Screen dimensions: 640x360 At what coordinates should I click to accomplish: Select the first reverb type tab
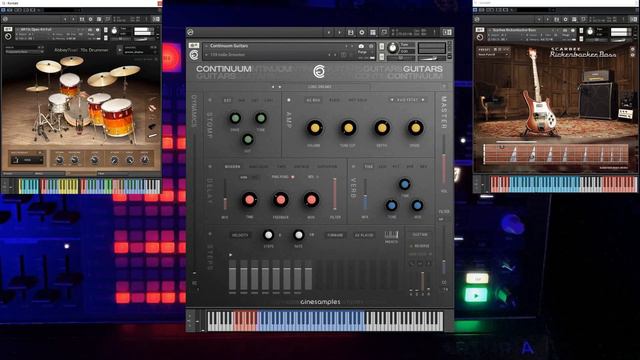click(369, 167)
